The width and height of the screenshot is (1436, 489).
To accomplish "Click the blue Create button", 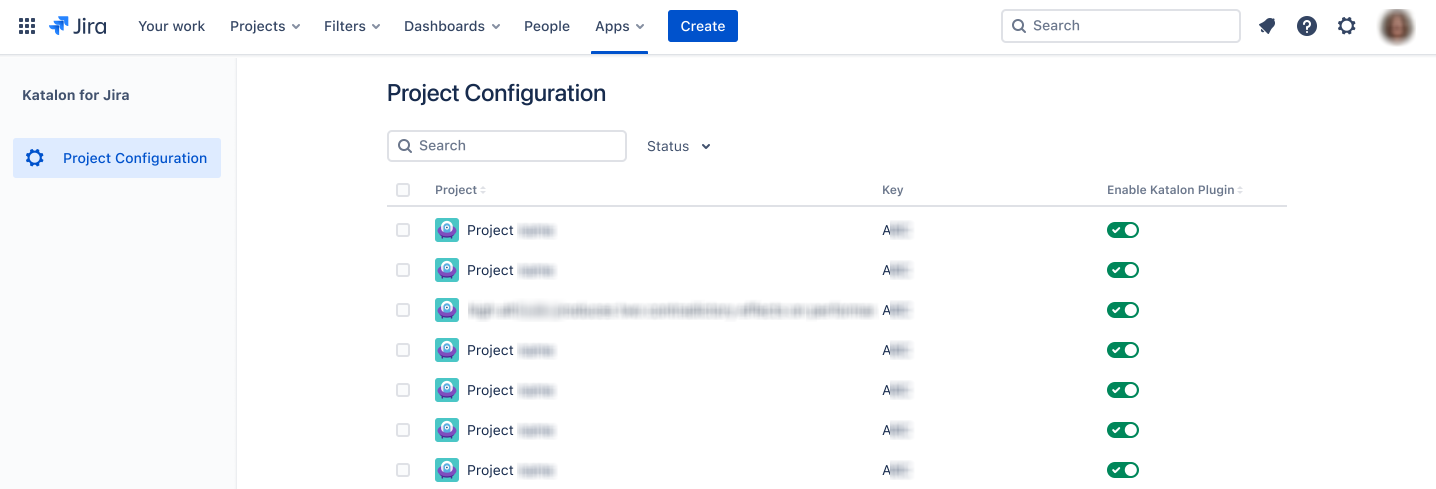I will [703, 26].
